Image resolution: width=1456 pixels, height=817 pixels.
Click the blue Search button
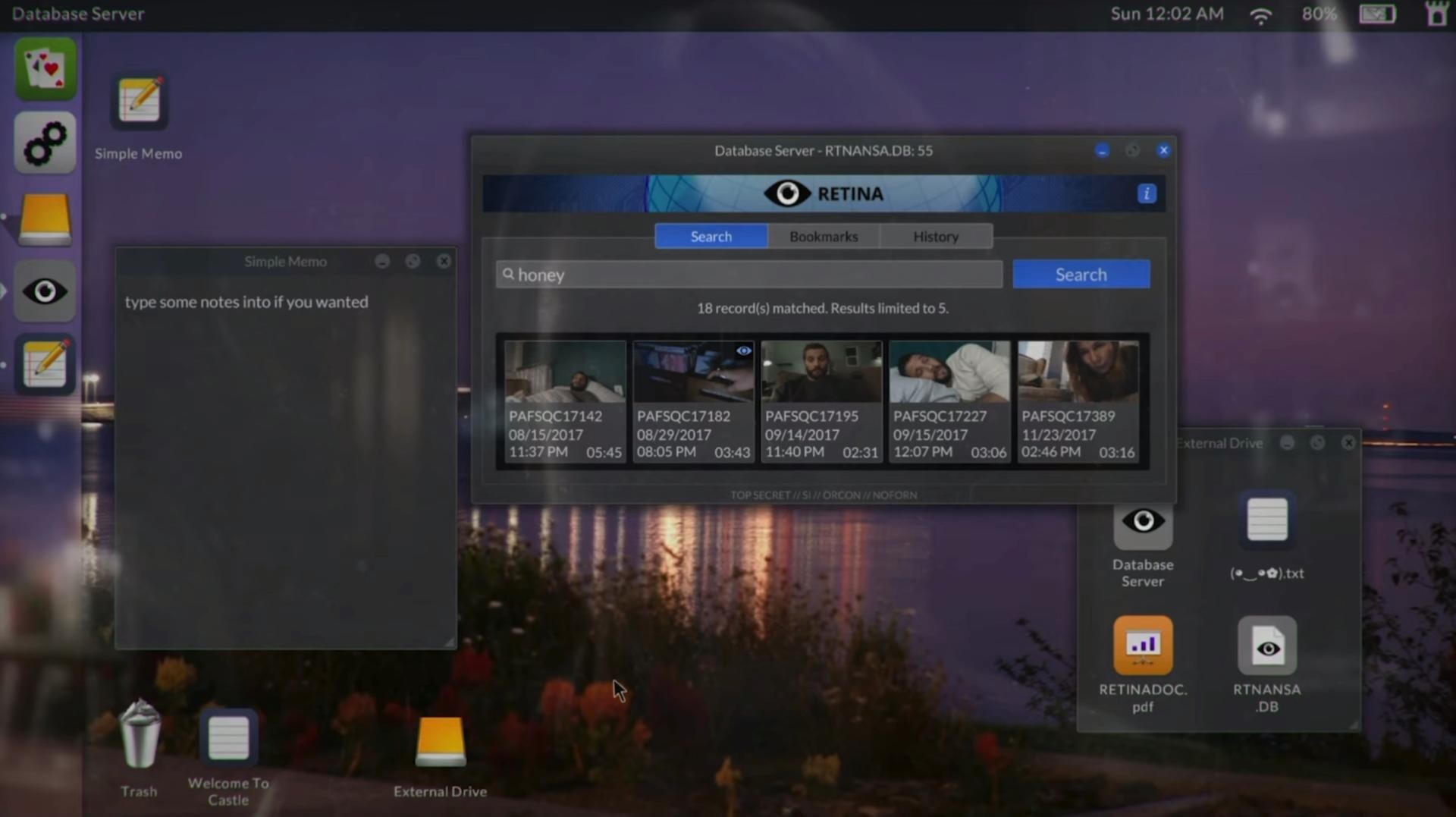[1081, 275]
